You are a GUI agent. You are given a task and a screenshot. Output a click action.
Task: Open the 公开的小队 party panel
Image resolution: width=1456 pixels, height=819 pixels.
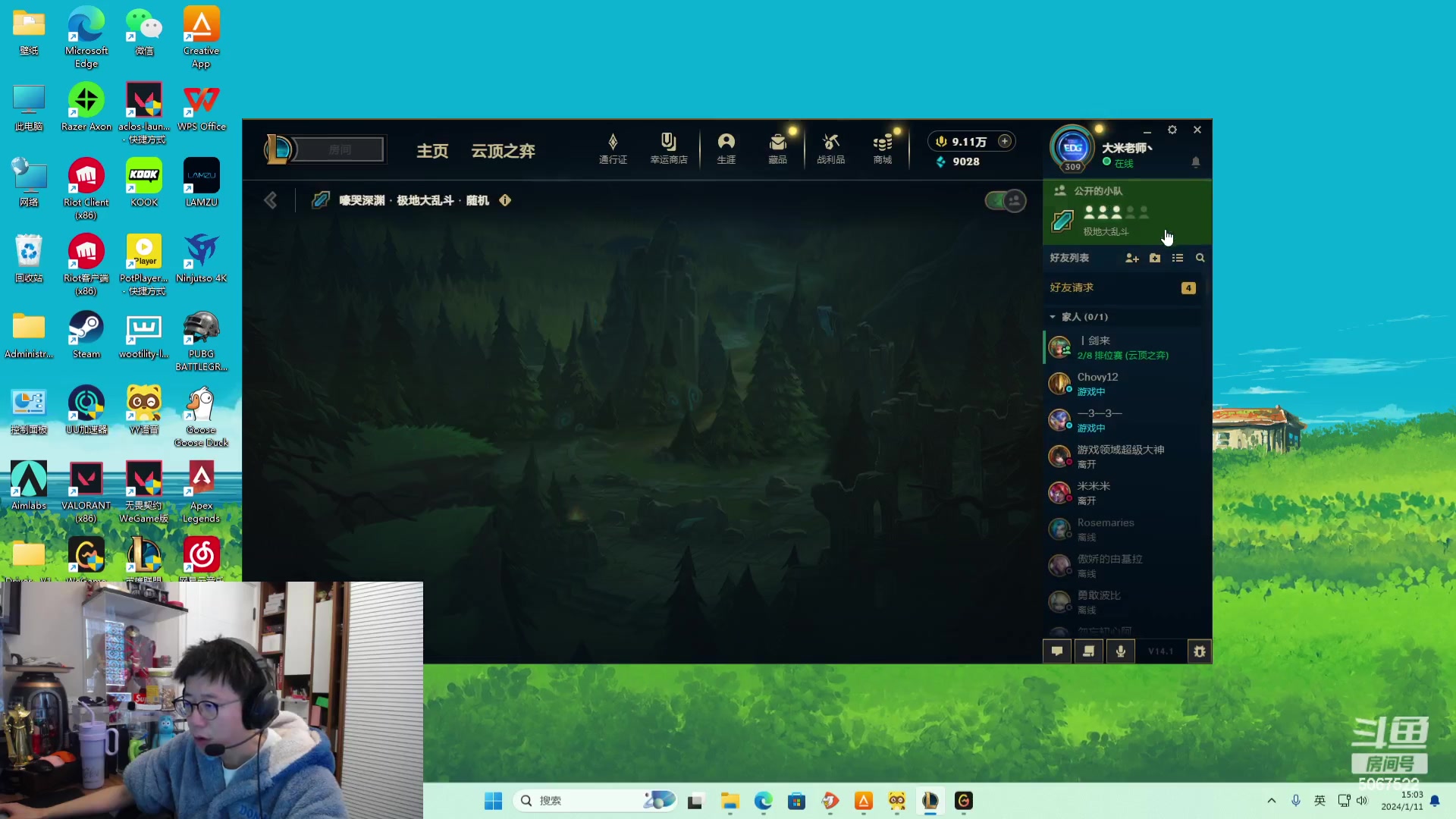1127,212
